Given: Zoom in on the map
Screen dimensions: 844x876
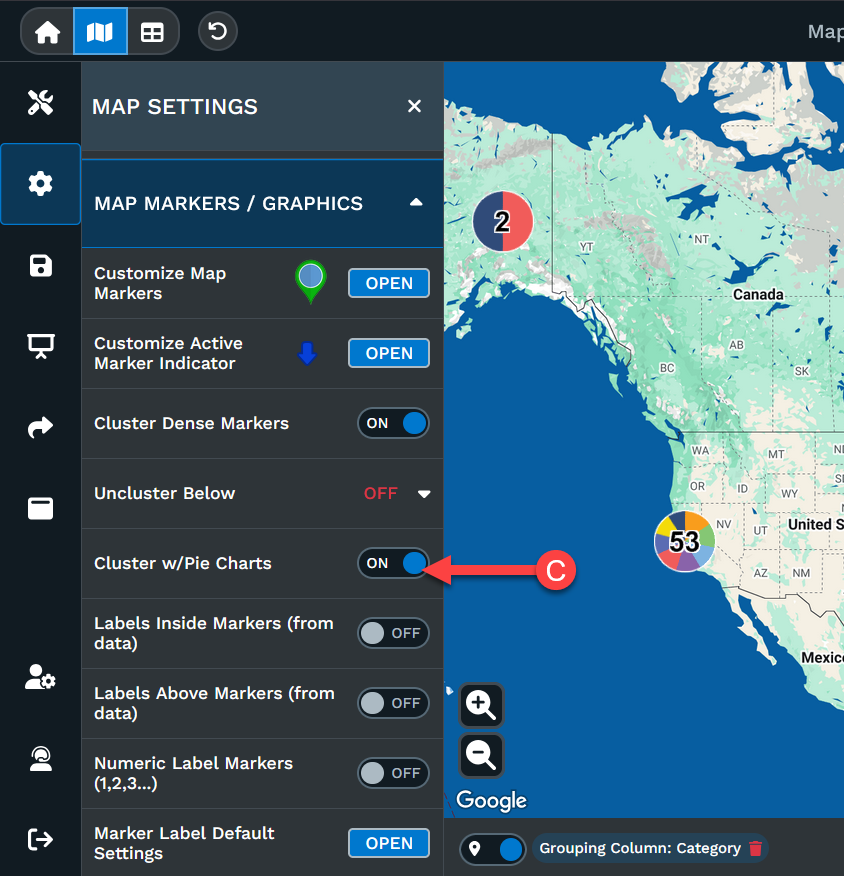Looking at the screenshot, I should tap(481, 705).
